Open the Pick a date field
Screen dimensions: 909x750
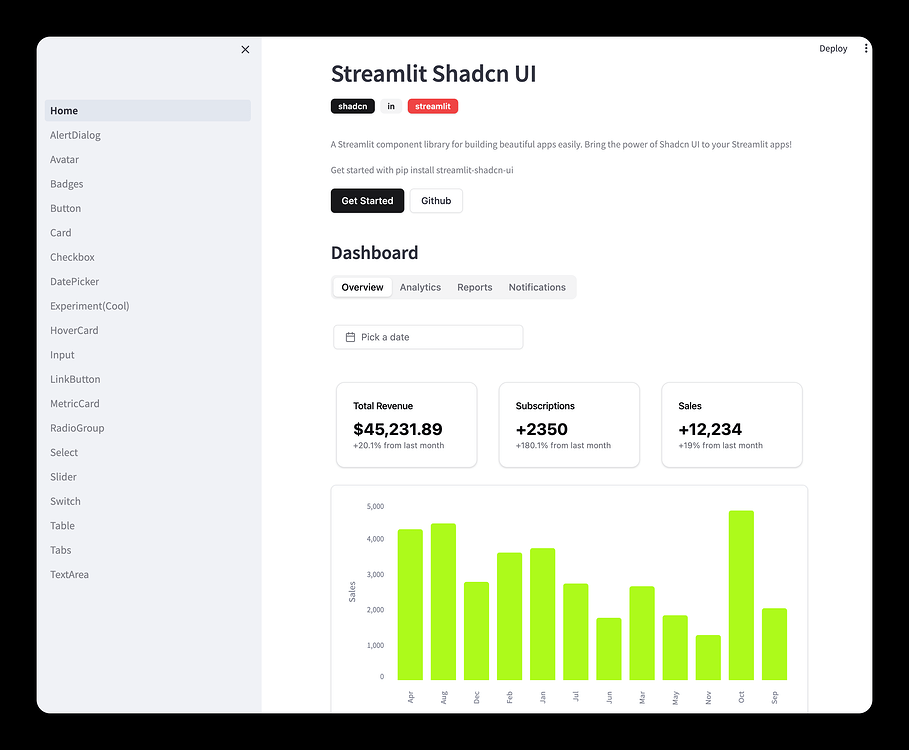click(428, 337)
